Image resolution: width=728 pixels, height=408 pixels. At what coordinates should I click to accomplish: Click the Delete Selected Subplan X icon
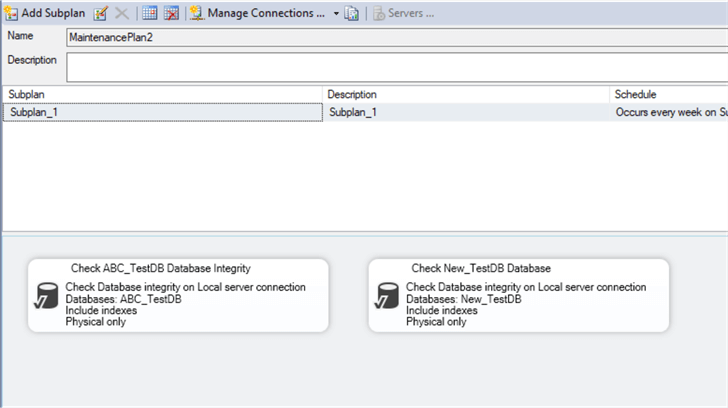click(121, 14)
